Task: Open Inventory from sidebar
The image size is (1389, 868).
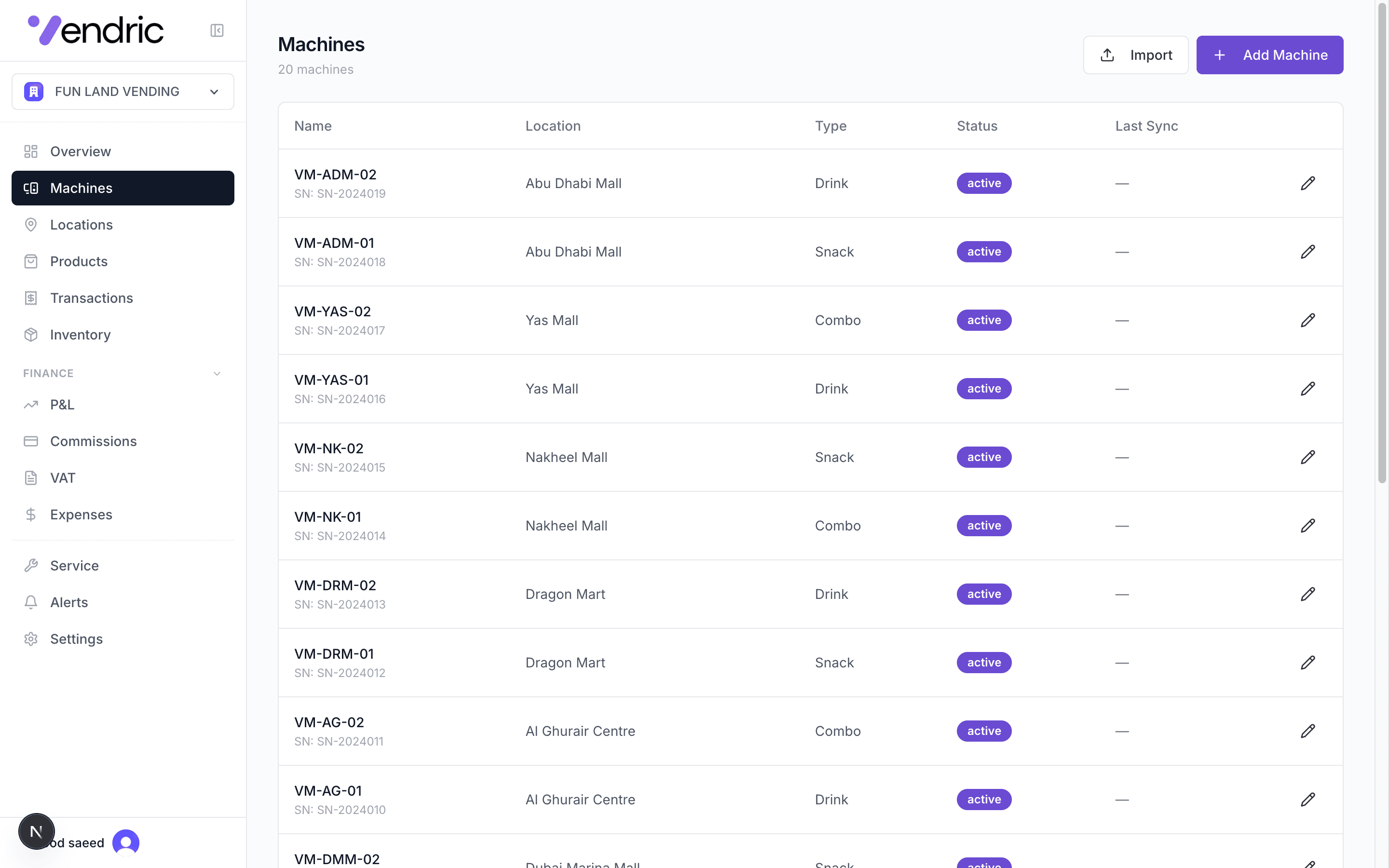Action: click(x=81, y=335)
